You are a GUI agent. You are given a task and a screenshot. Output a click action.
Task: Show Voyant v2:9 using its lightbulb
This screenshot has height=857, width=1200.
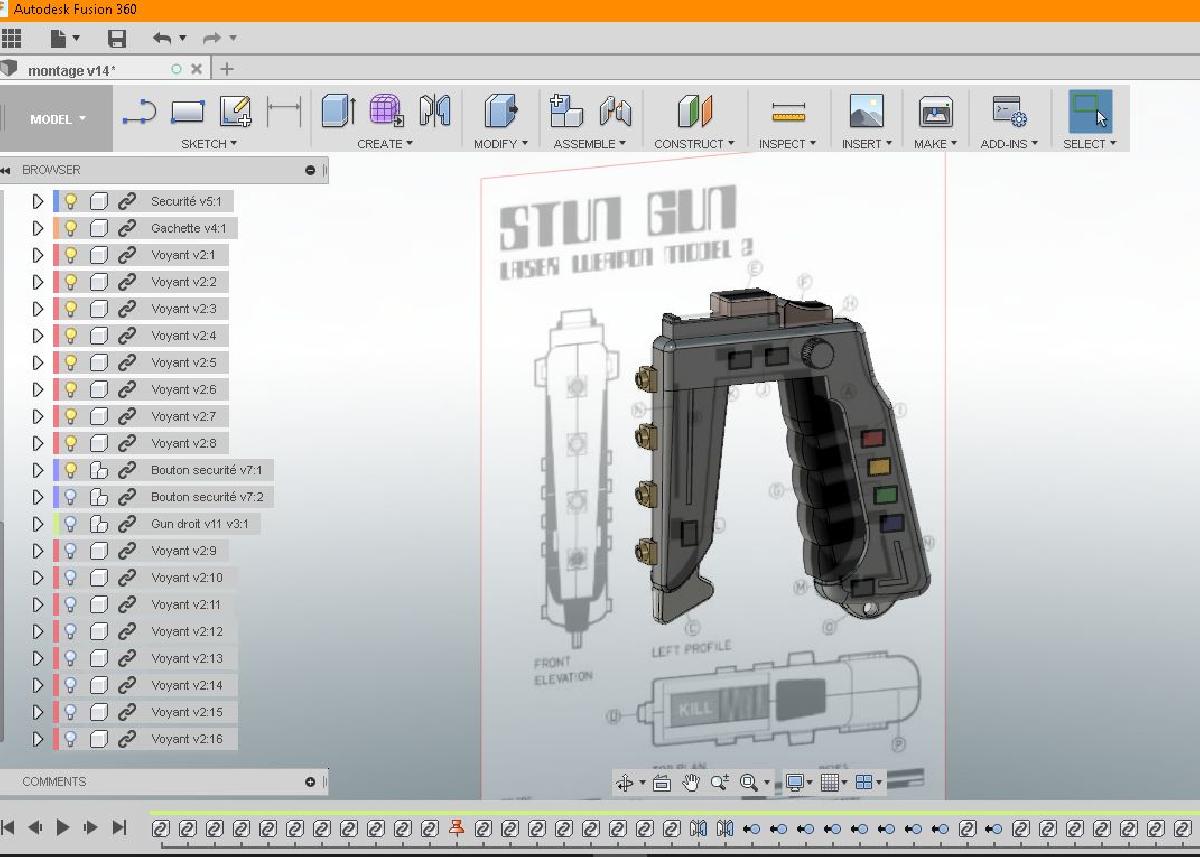(x=71, y=551)
